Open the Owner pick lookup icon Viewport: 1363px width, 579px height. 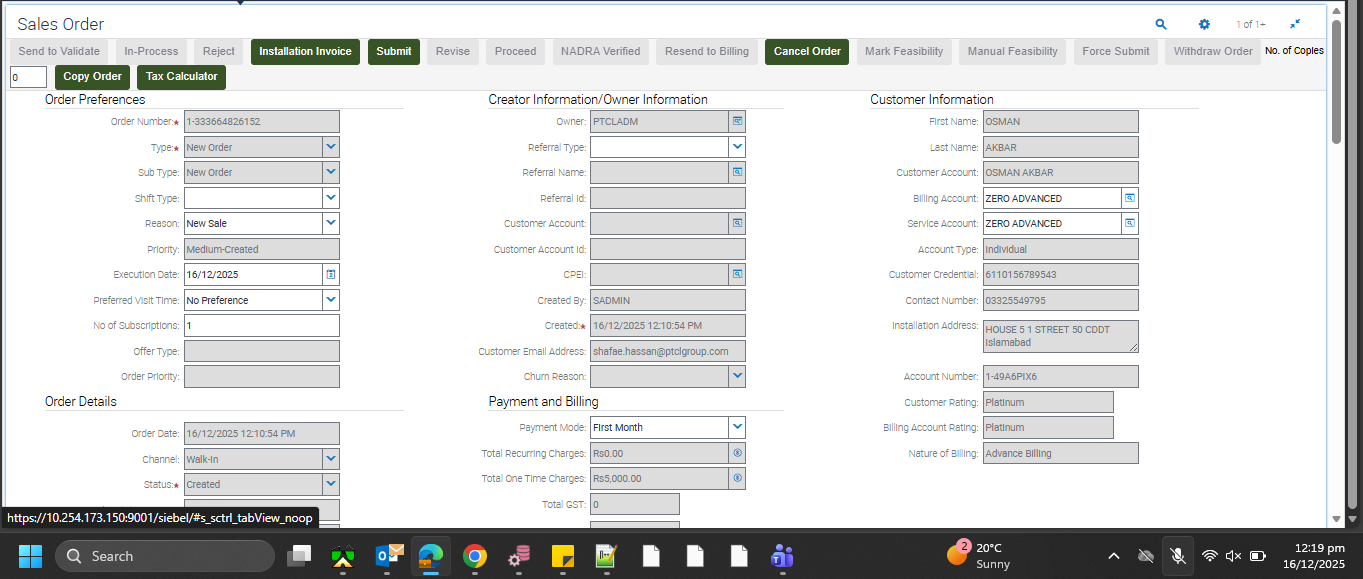tap(737, 121)
